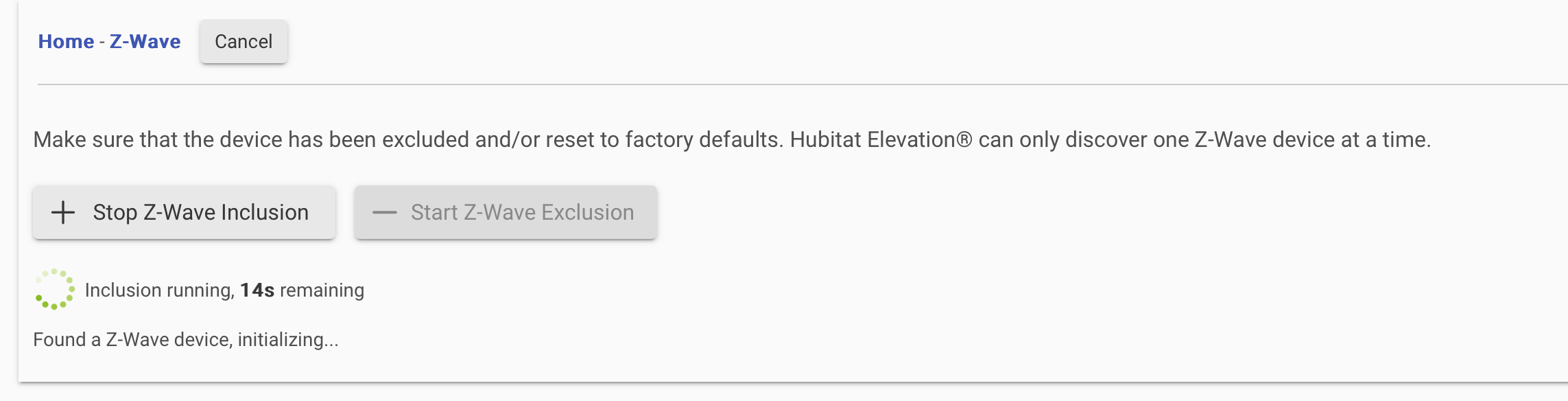Viewport: 1568px width, 401px height.
Task: Click the bold "14s" countdown timer
Action: click(257, 290)
